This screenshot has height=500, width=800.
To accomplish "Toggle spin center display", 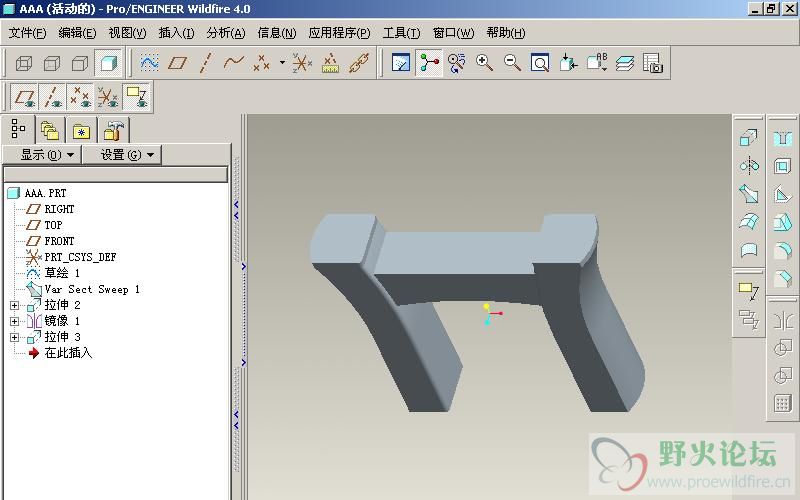I will click(x=429, y=63).
